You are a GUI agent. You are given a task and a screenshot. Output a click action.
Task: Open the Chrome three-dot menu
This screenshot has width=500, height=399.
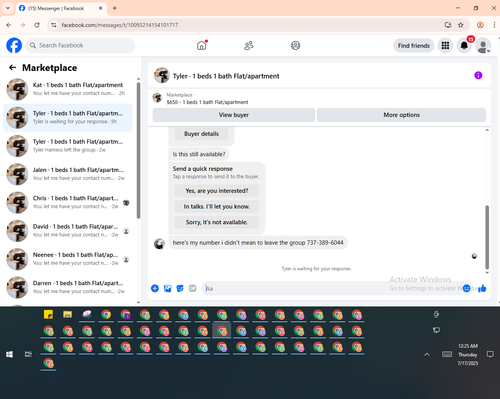tap(494, 25)
